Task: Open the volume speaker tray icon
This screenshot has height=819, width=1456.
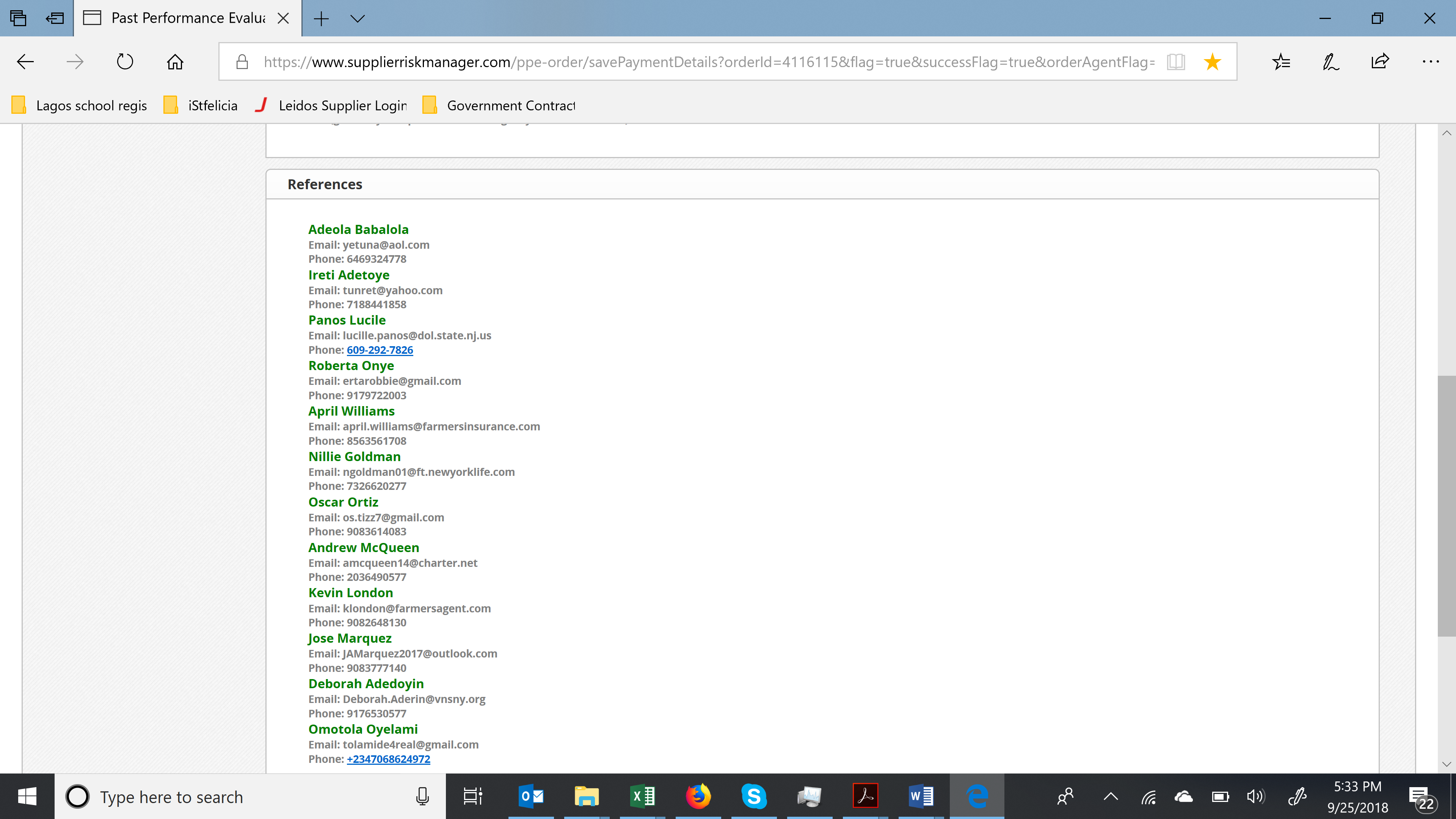Action: [x=1255, y=796]
